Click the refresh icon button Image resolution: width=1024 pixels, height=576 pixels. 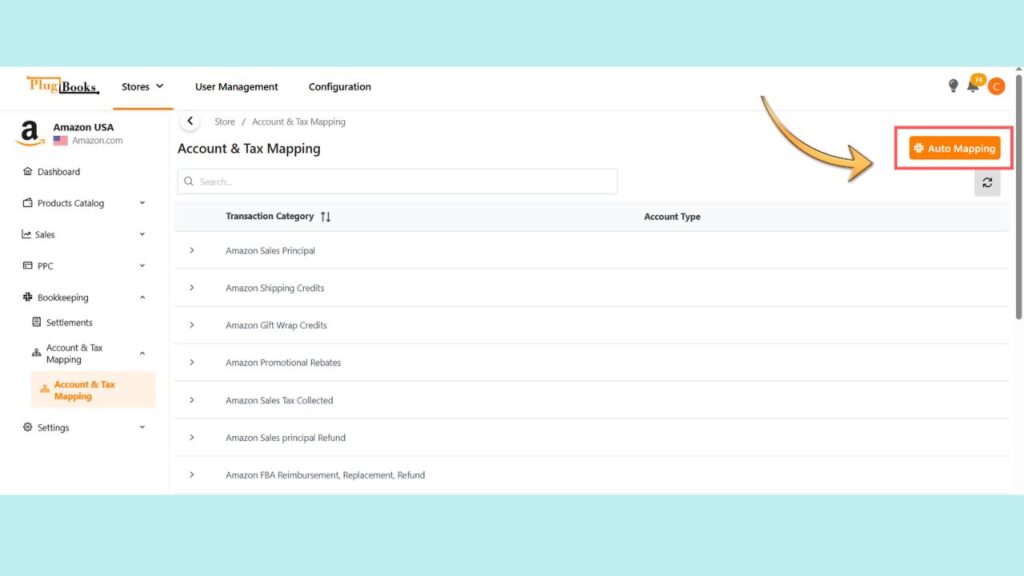pyautogui.click(x=987, y=183)
